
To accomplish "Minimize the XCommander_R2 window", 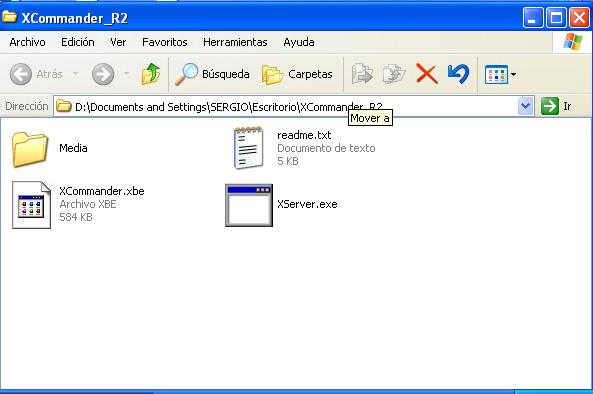I will pos(532,17).
